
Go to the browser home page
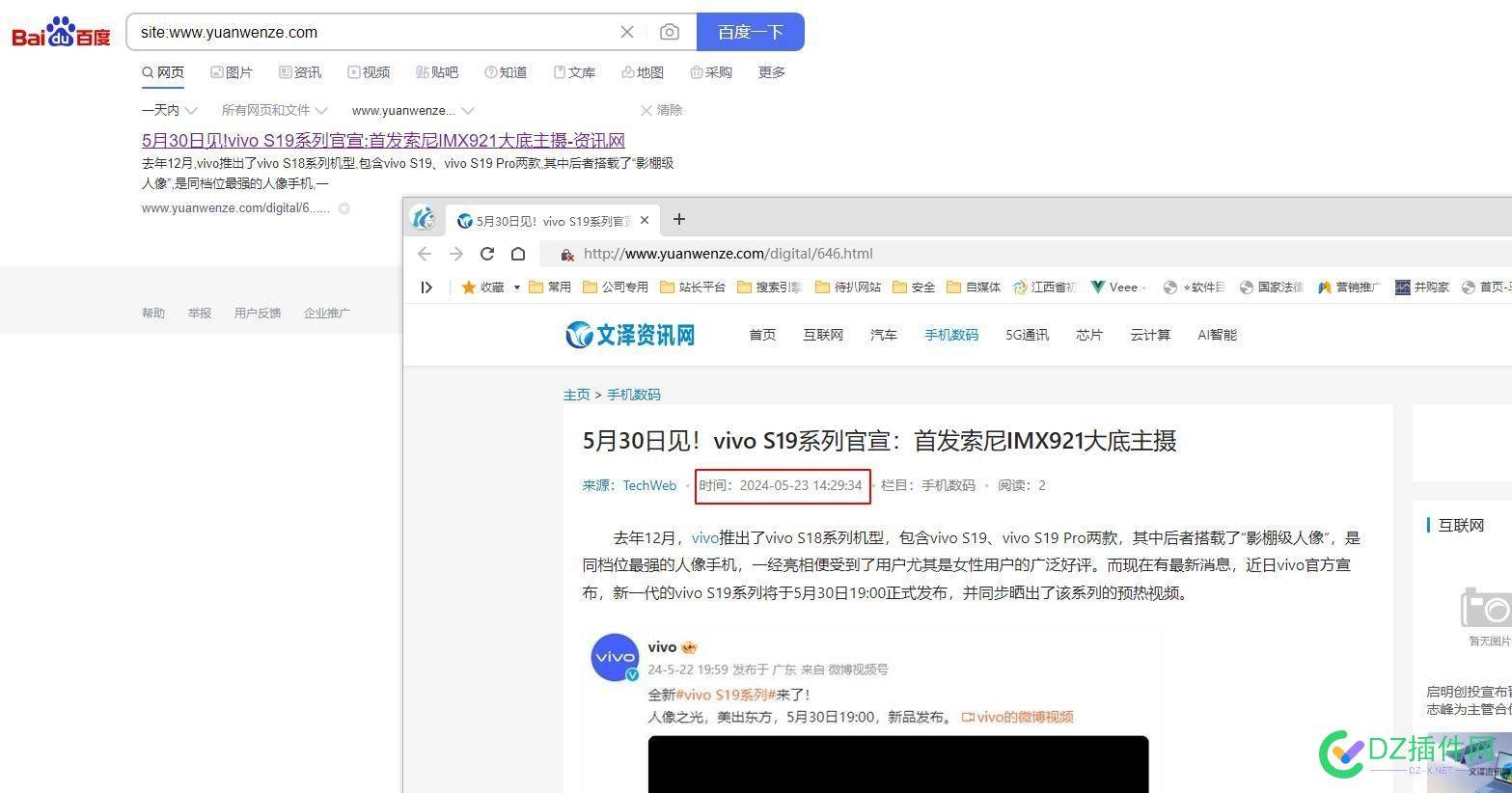click(518, 254)
